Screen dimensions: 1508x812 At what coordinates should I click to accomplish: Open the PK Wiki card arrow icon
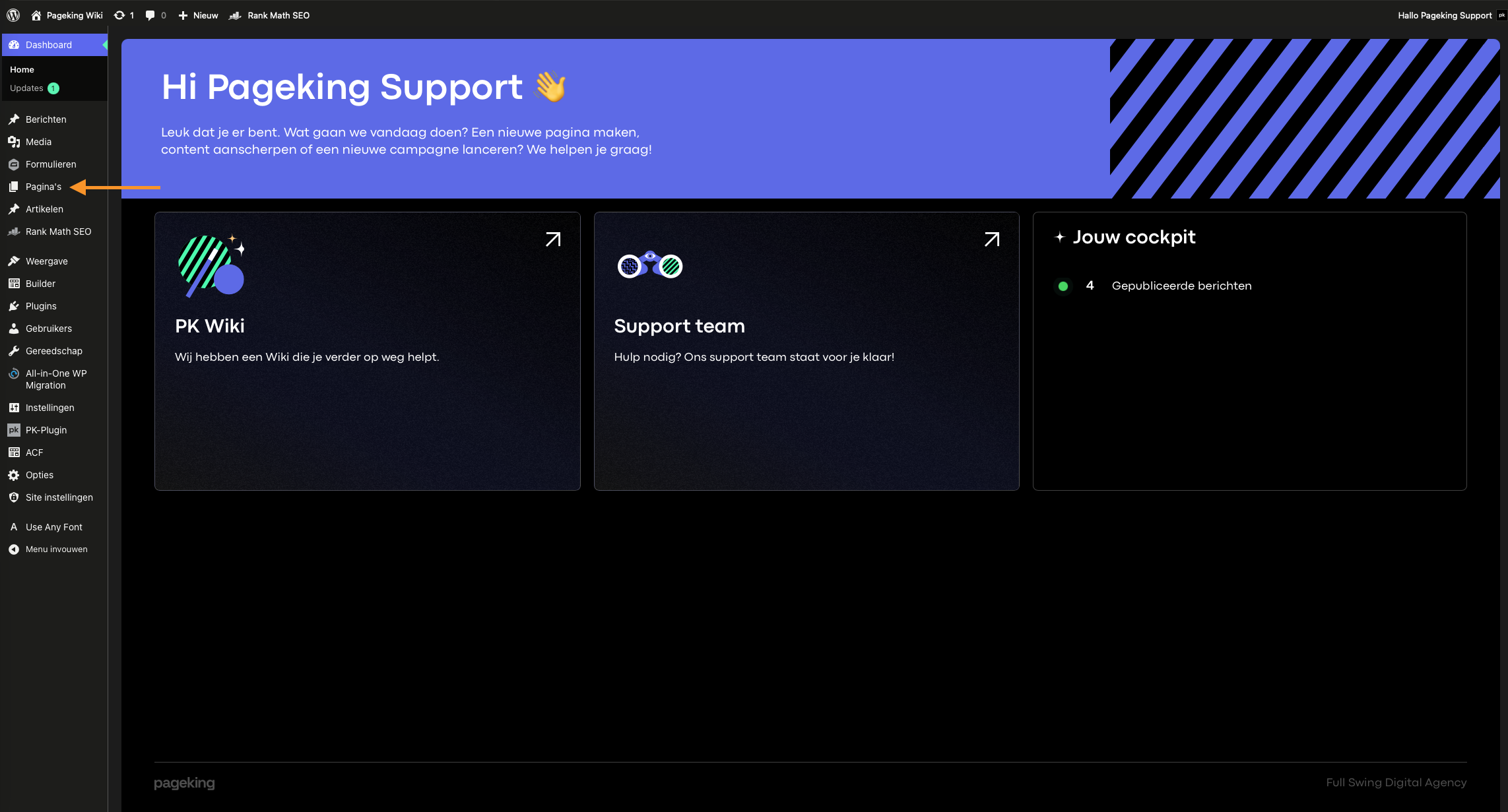tap(553, 239)
